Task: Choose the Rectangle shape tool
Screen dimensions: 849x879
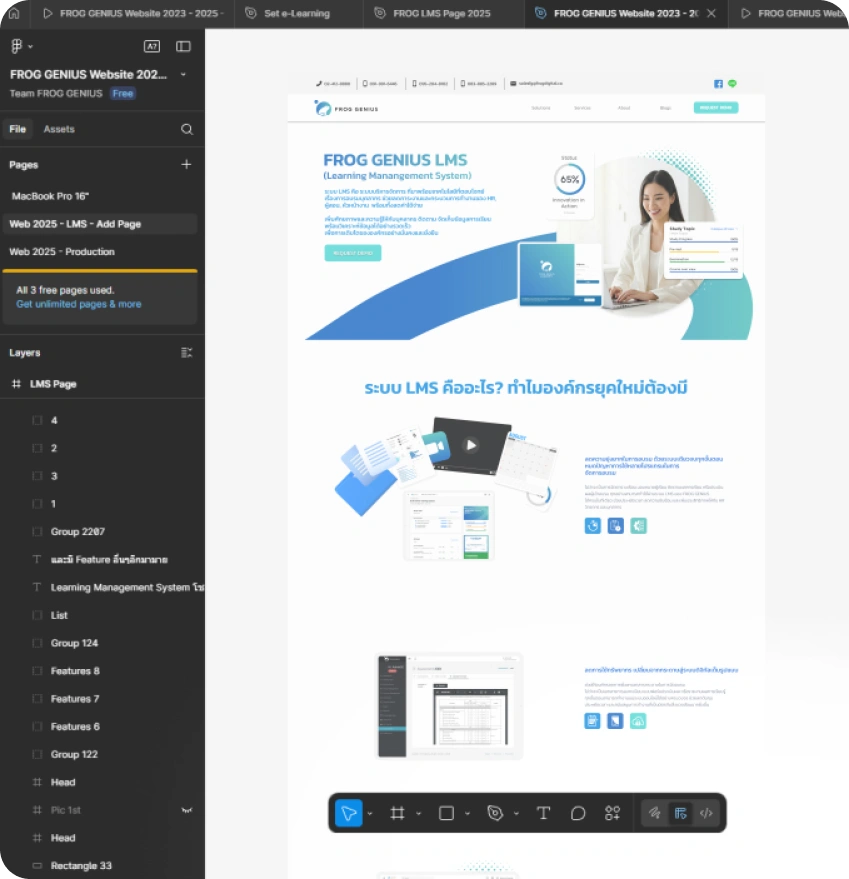Action: [x=446, y=812]
